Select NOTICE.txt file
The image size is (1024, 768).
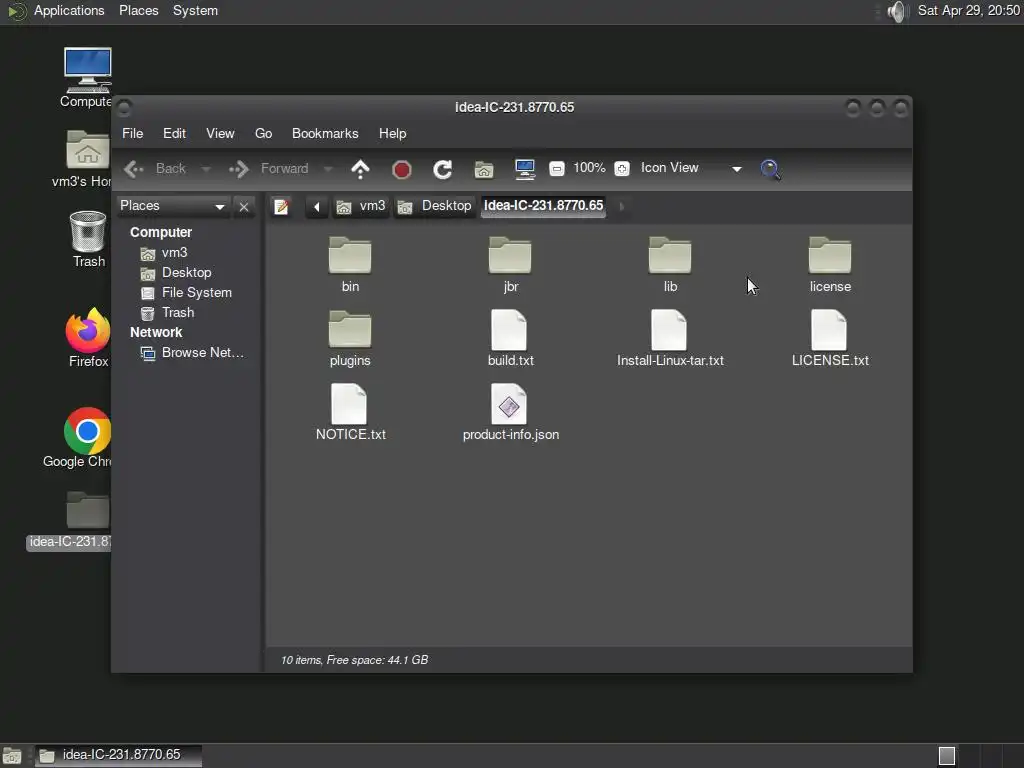(350, 412)
